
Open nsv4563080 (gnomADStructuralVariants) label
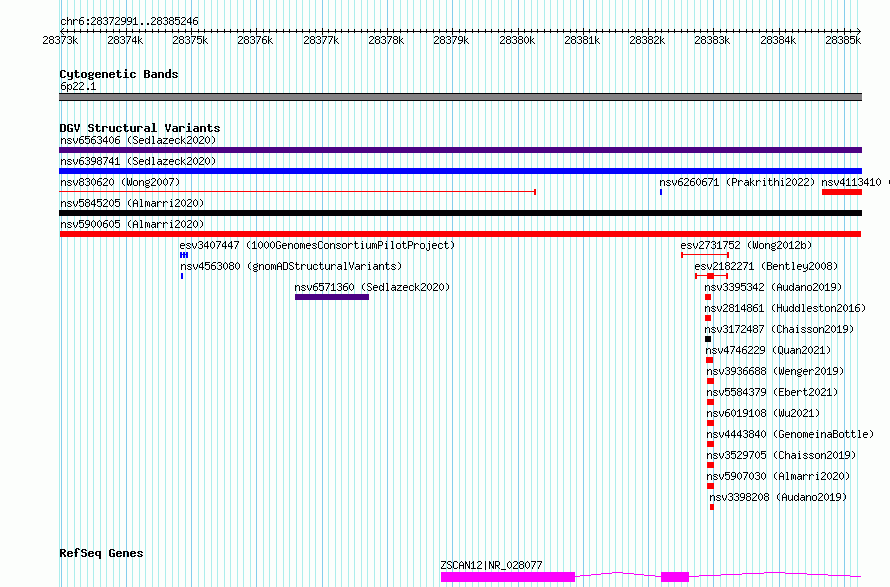(x=291, y=266)
